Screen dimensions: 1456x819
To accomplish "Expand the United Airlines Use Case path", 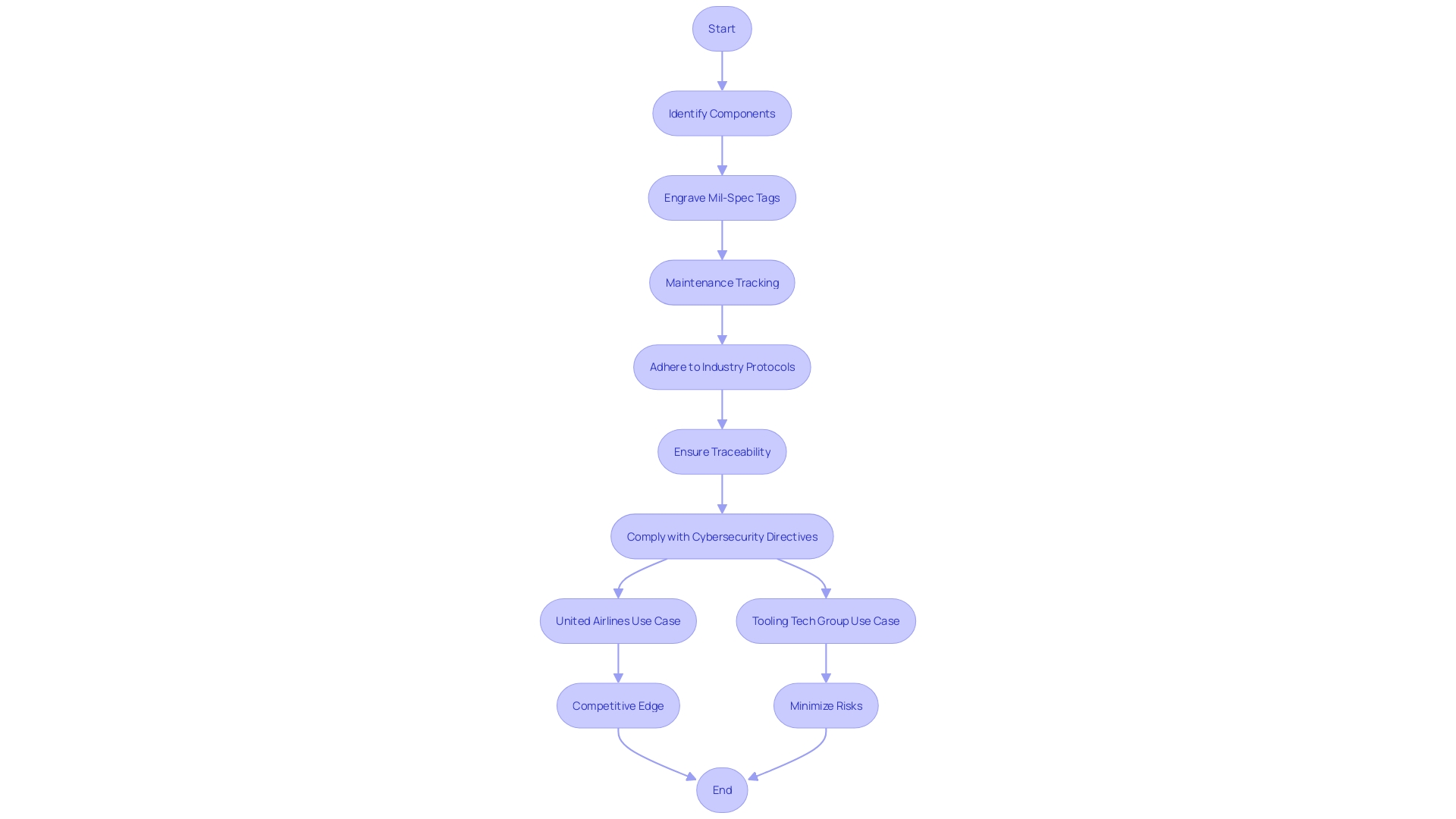I will click(x=617, y=620).
